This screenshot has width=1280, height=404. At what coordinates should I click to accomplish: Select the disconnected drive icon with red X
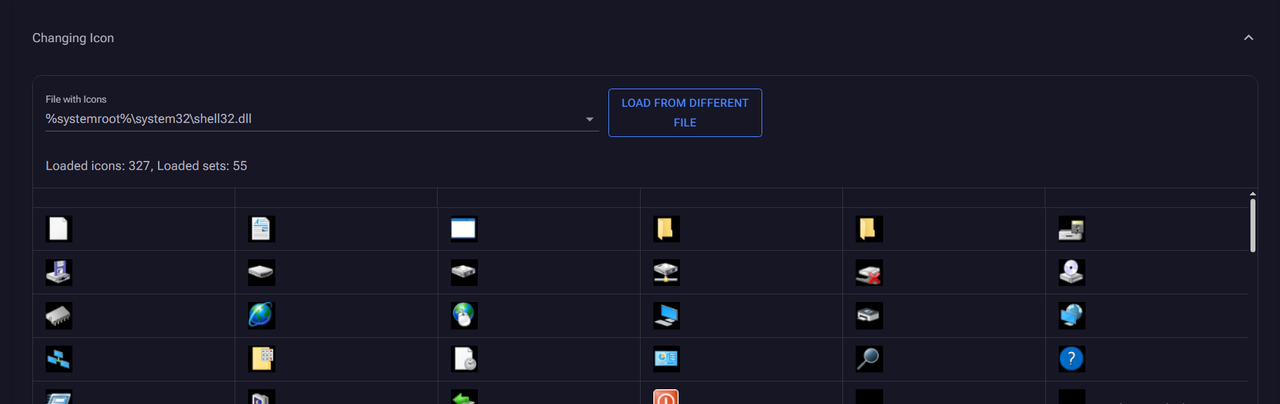pyautogui.click(x=869, y=272)
